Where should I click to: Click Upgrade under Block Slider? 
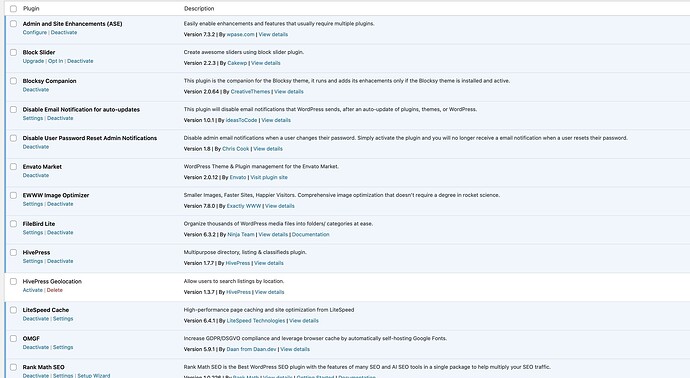(x=33, y=61)
